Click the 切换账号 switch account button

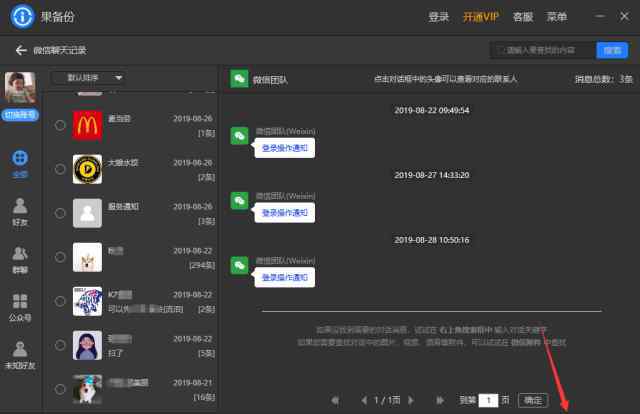pyautogui.click(x=20, y=115)
